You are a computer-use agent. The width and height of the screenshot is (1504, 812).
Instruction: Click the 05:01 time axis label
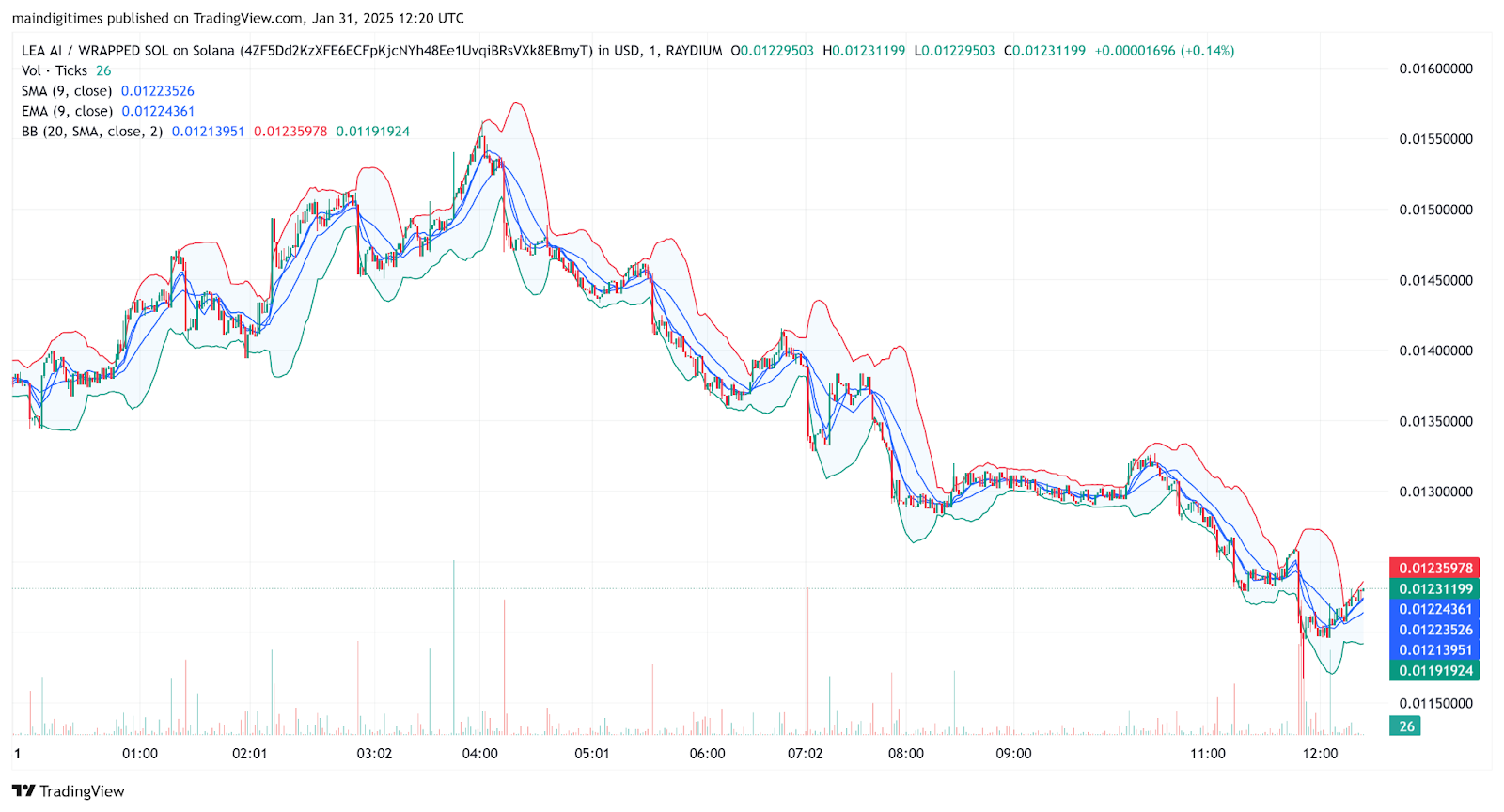(592, 754)
